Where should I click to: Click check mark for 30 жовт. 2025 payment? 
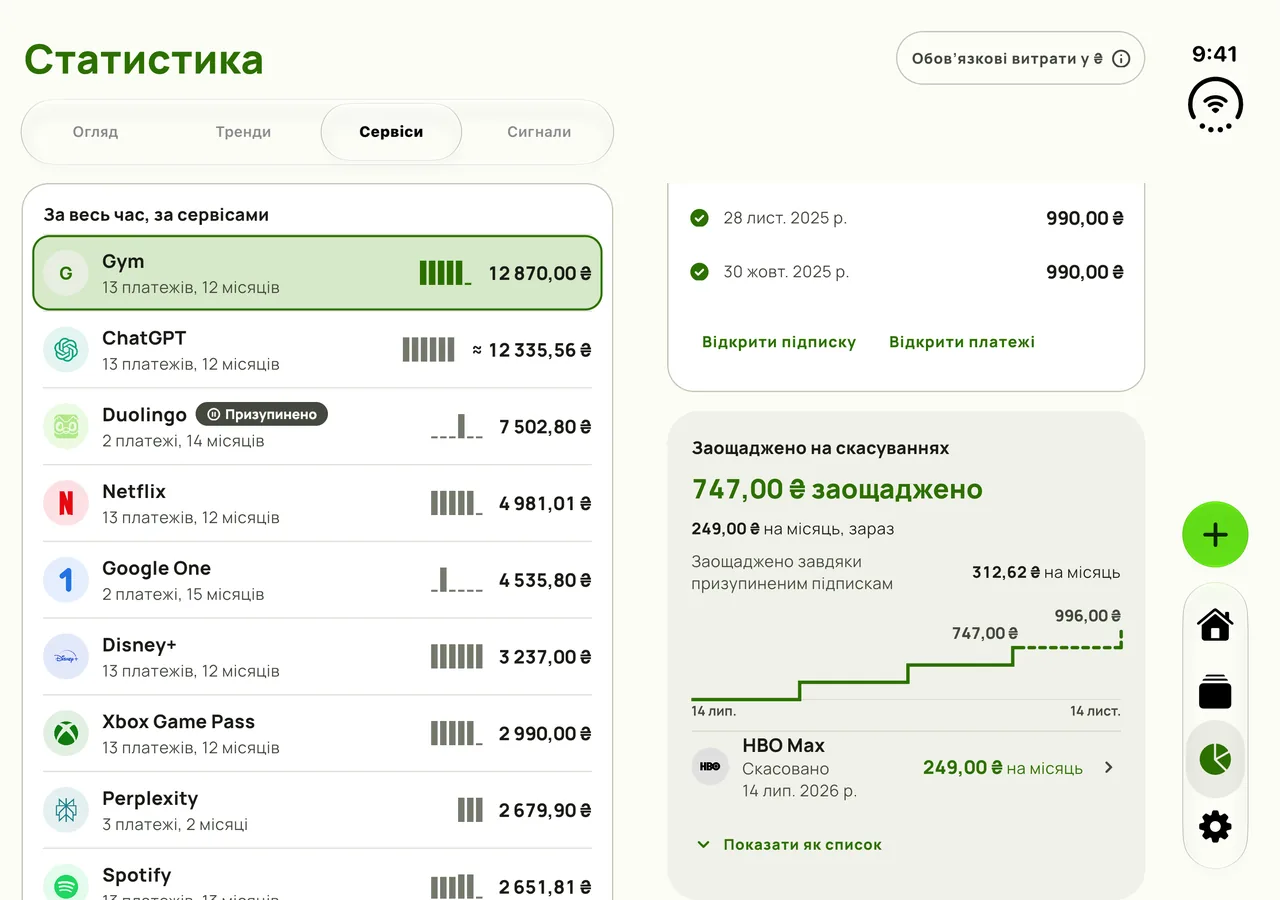699,272
